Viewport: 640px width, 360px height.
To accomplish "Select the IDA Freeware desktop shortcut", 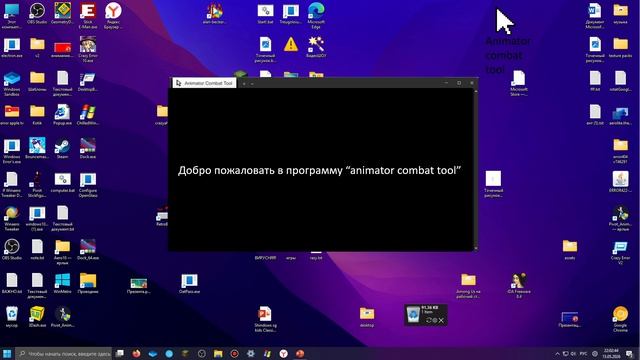I will coord(519,285).
